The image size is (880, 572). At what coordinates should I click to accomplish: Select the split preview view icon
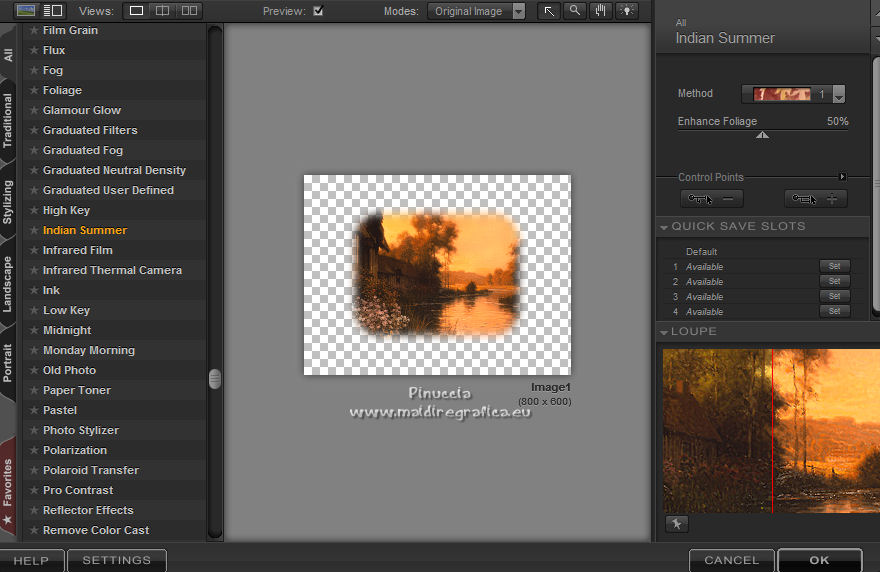pyautogui.click(x=162, y=11)
